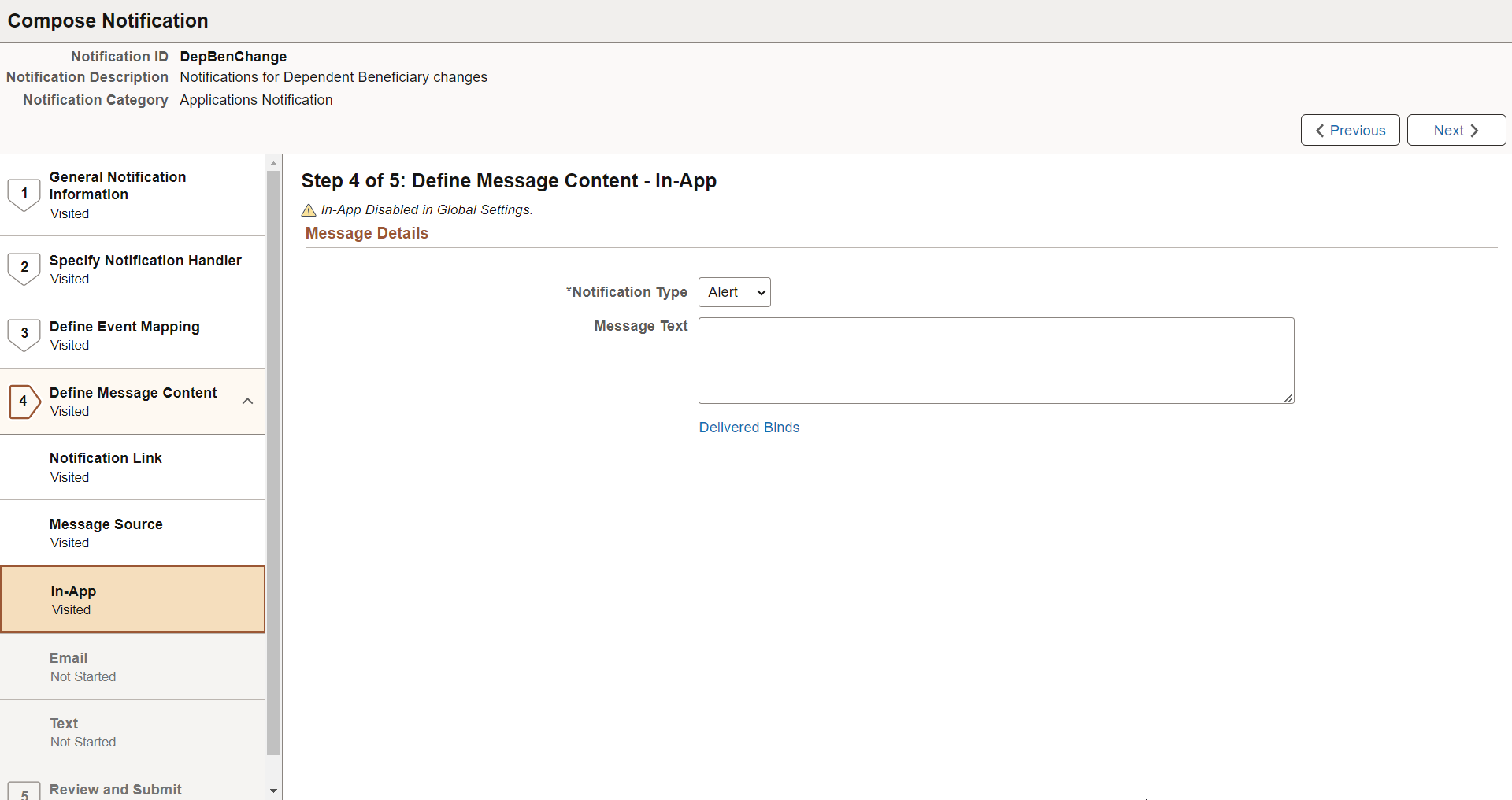Select the Message Source substep
The height and width of the screenshot is (800, 1512).
[x=132, y=533]
